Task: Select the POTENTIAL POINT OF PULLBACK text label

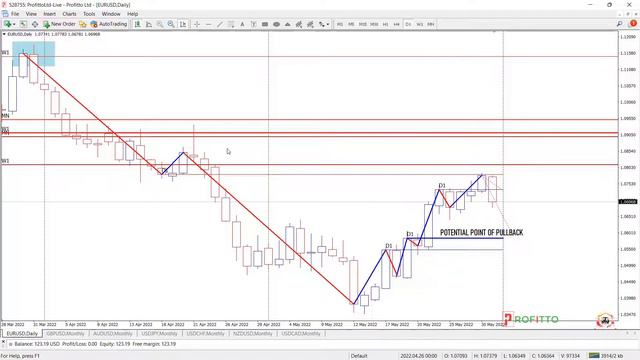Action: pyautogui.click(x=481, y=232)
